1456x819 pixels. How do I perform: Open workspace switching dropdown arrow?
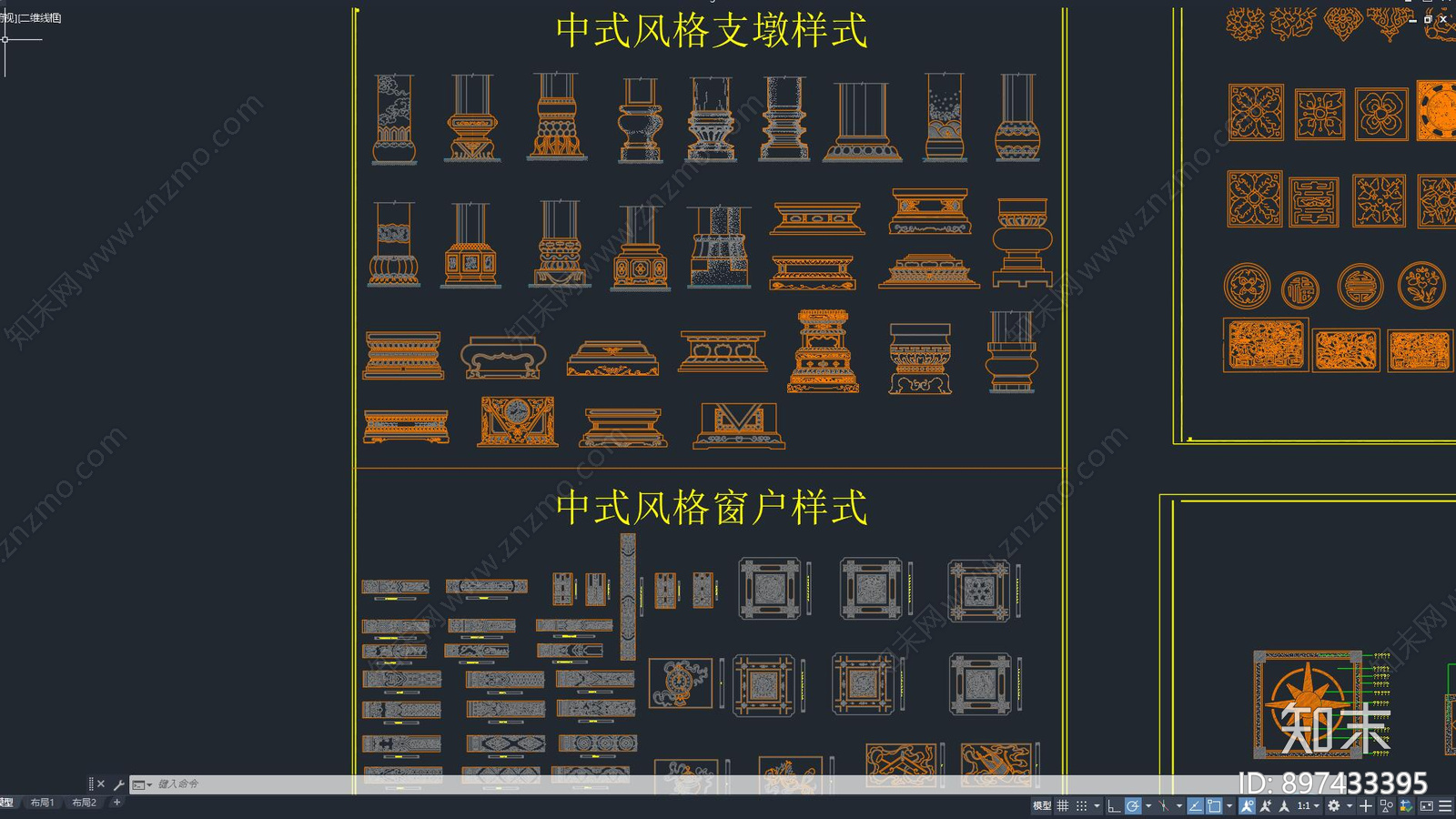1350,805
